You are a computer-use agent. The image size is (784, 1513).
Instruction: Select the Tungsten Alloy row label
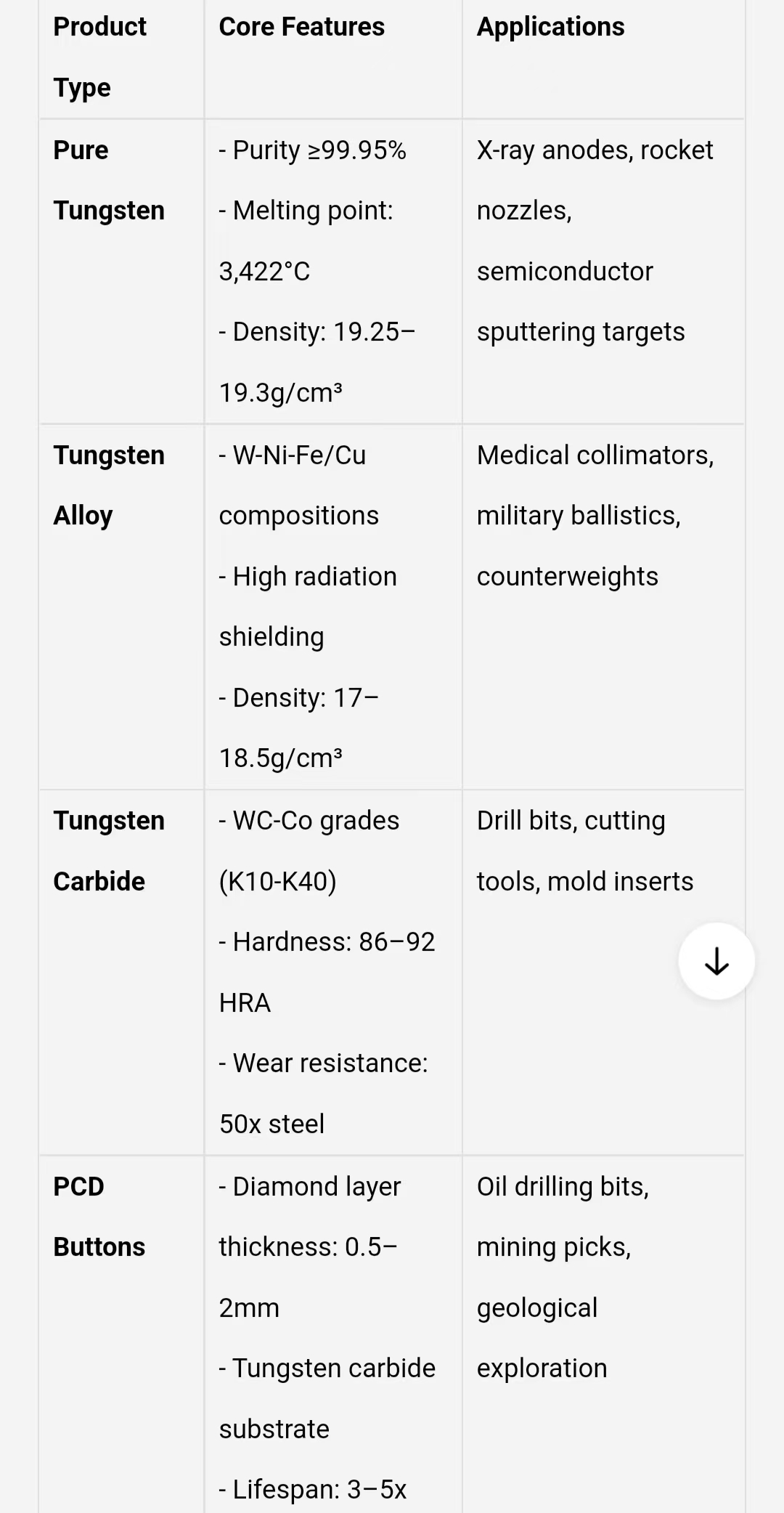pos(108,485)
